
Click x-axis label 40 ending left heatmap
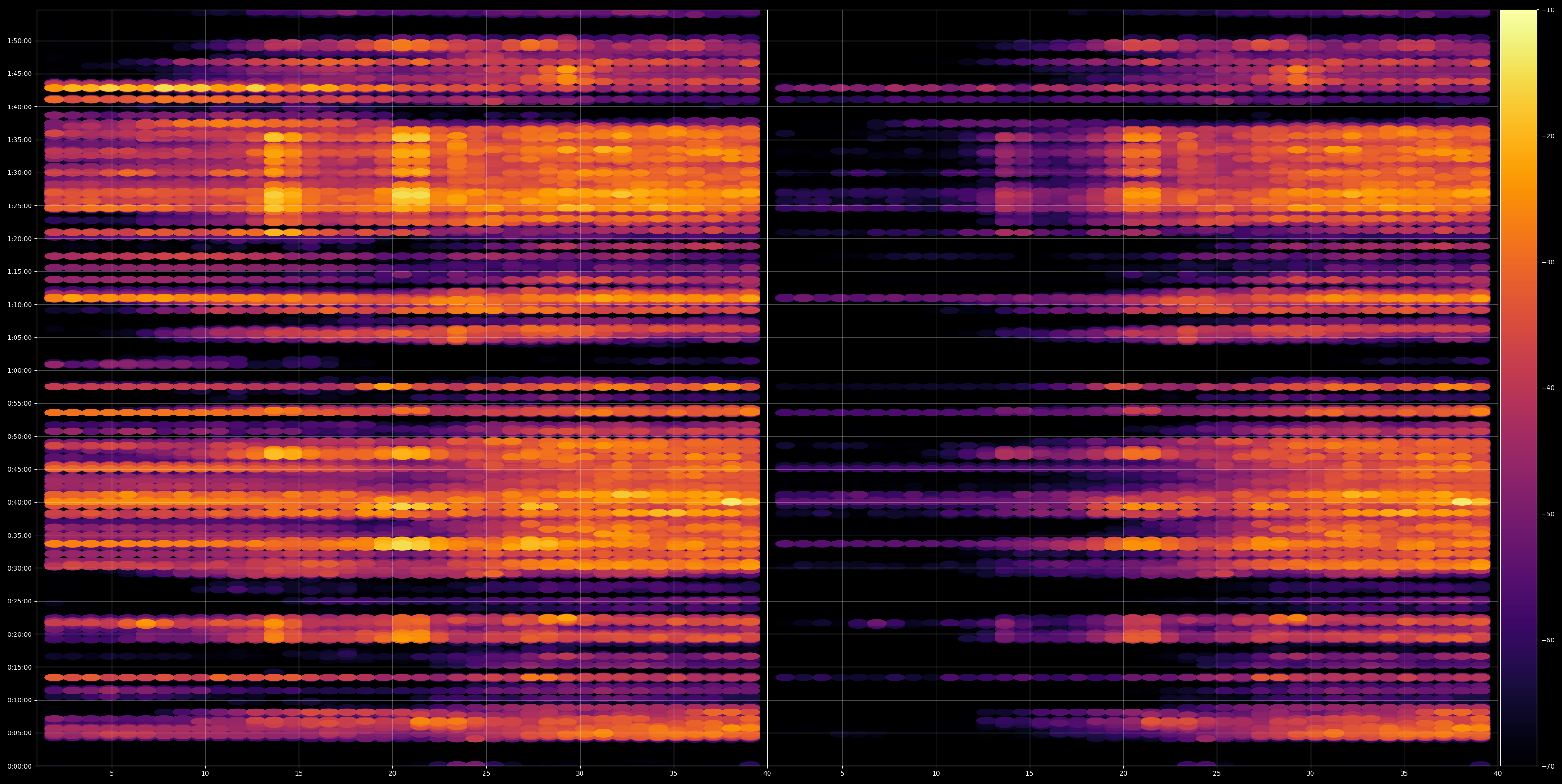click(x=767, y=774)
